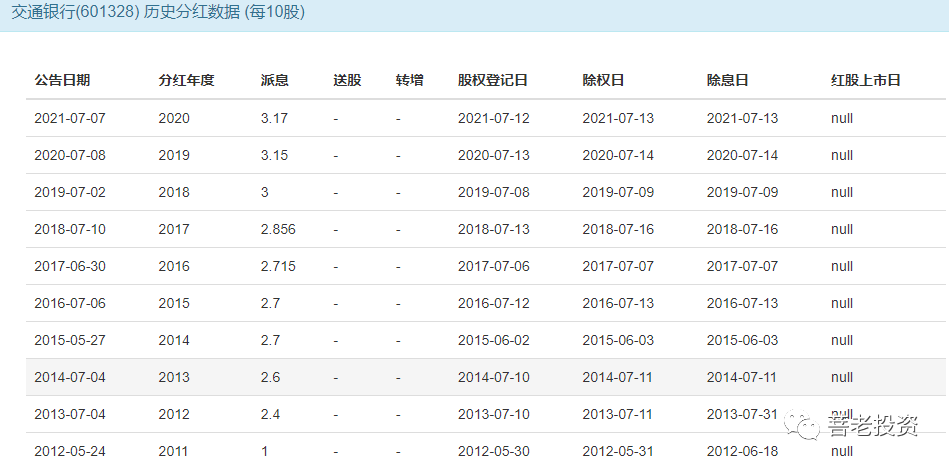Viewport: 949px width, 467px height.
Task: Click the 转增 column header
Action: point(410,80)
